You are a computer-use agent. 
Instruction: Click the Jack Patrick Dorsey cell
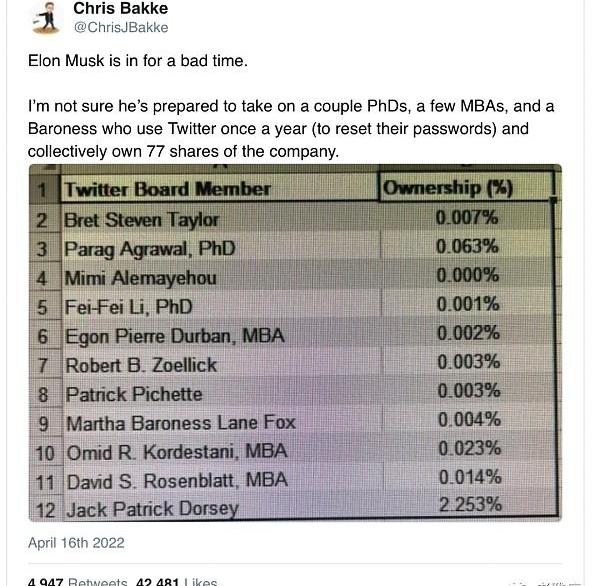coord(152,510)
